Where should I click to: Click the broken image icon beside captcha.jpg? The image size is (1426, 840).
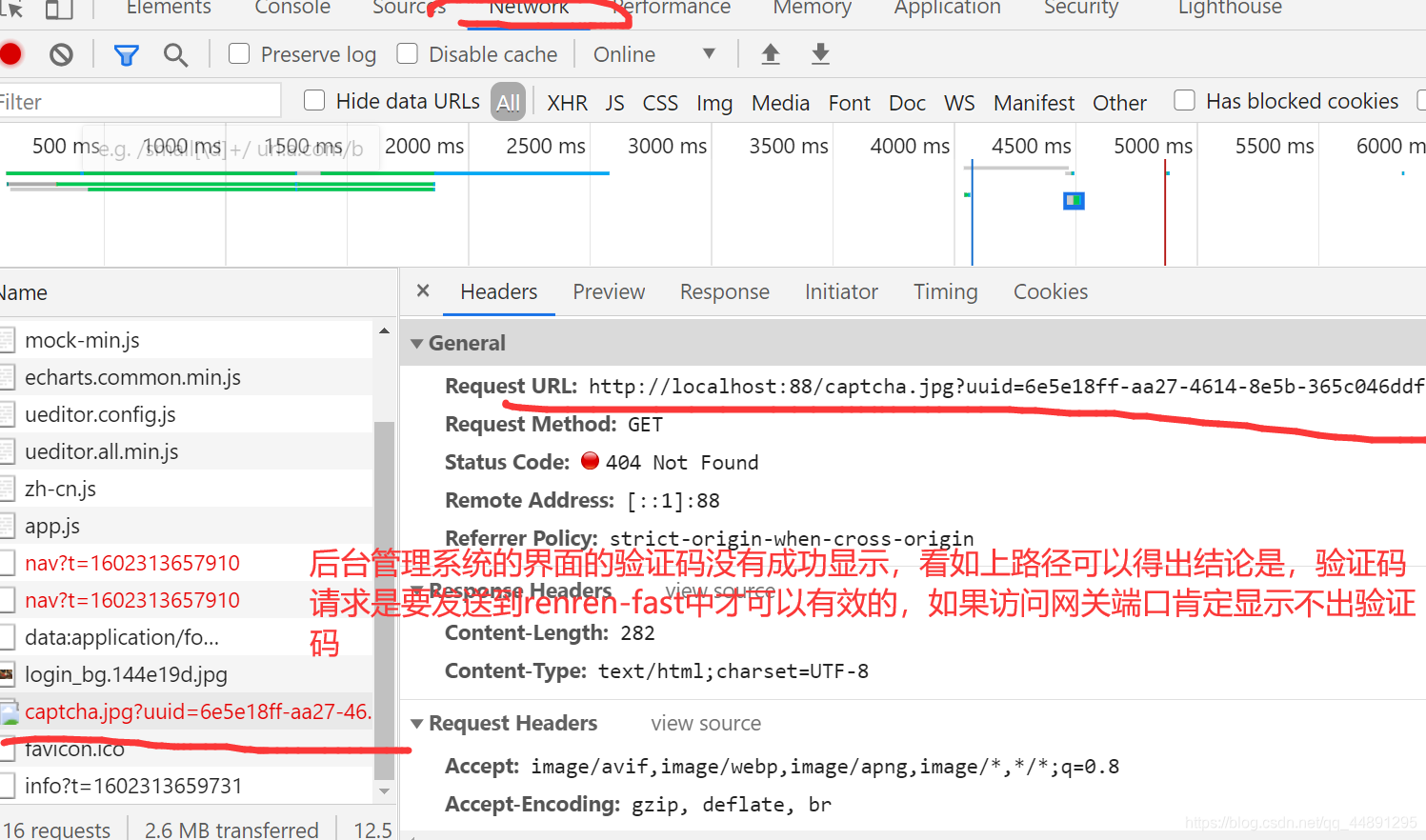coord(10,712)
